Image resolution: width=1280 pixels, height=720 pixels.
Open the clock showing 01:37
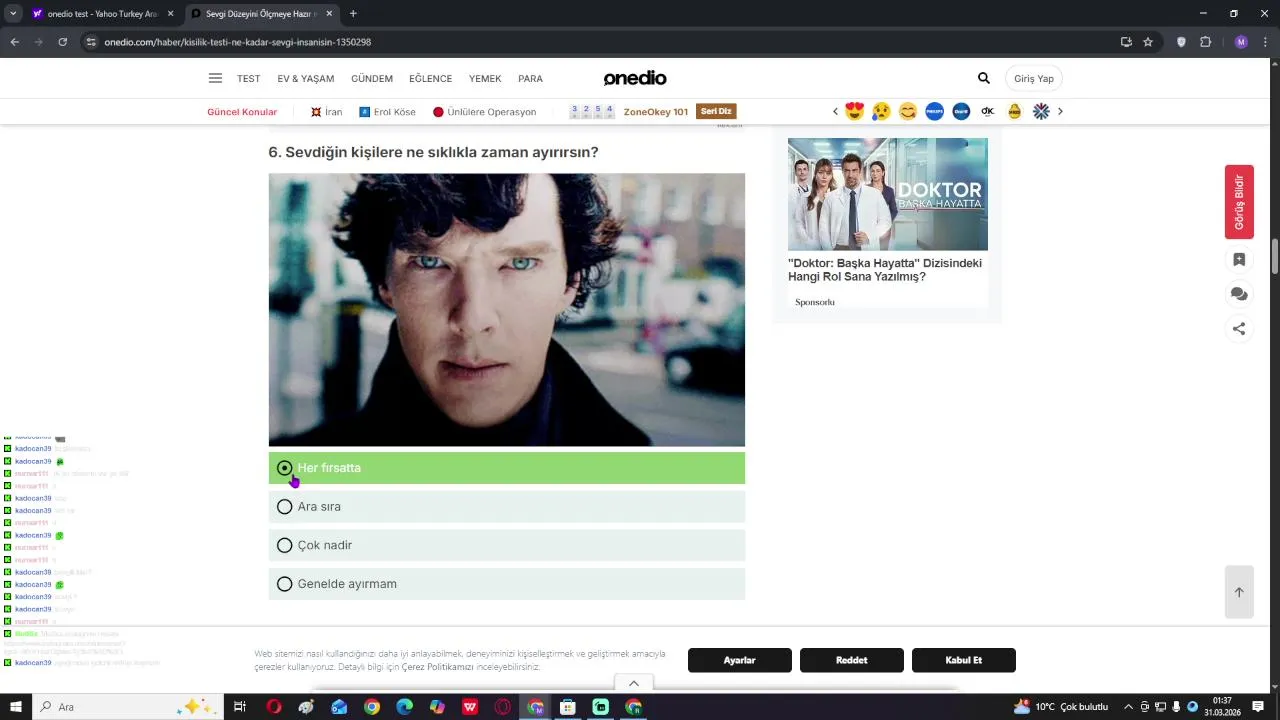click(1222, 706)
